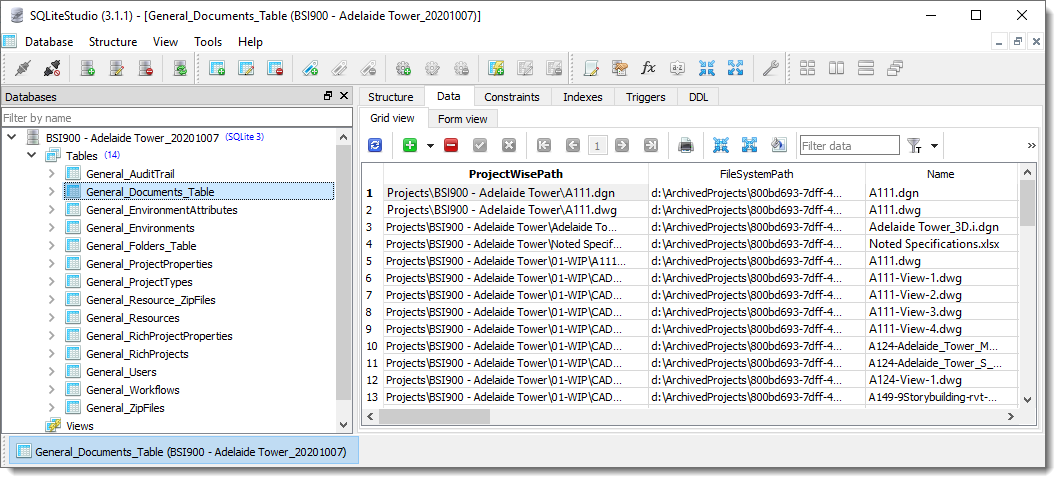Screen dimensions: 1061x483
Task: Switch to the Indexes tab
Action: (583, 97)
